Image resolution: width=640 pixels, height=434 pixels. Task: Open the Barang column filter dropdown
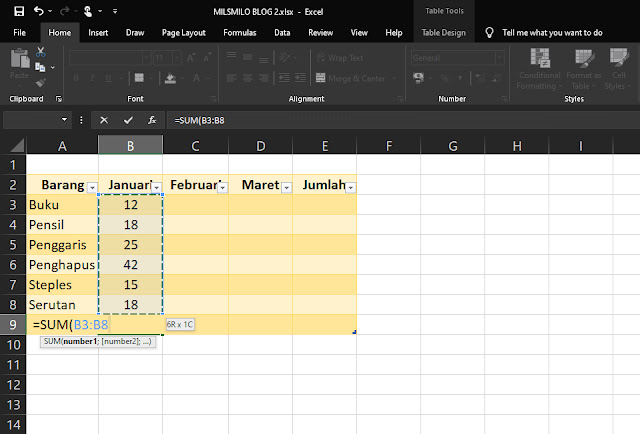(x=93, y=187)
